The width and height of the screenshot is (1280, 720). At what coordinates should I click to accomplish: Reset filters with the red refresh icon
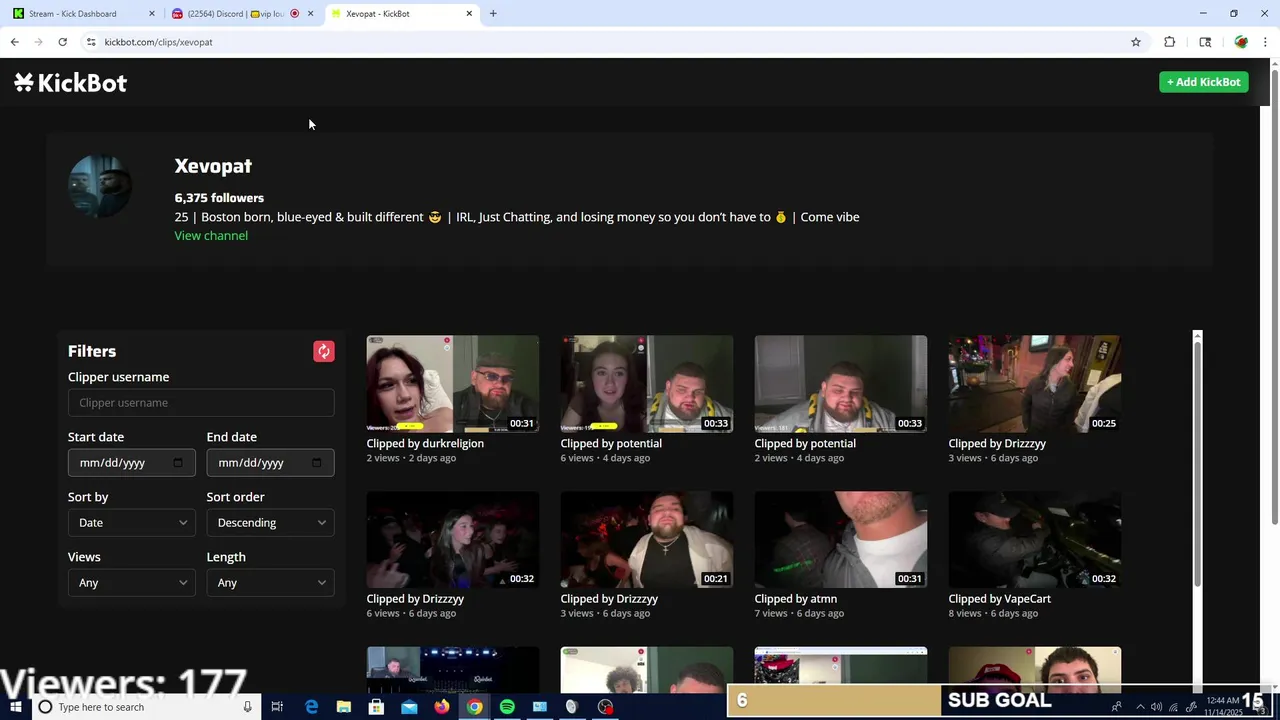pyautogui.click(x=323, y=351)
